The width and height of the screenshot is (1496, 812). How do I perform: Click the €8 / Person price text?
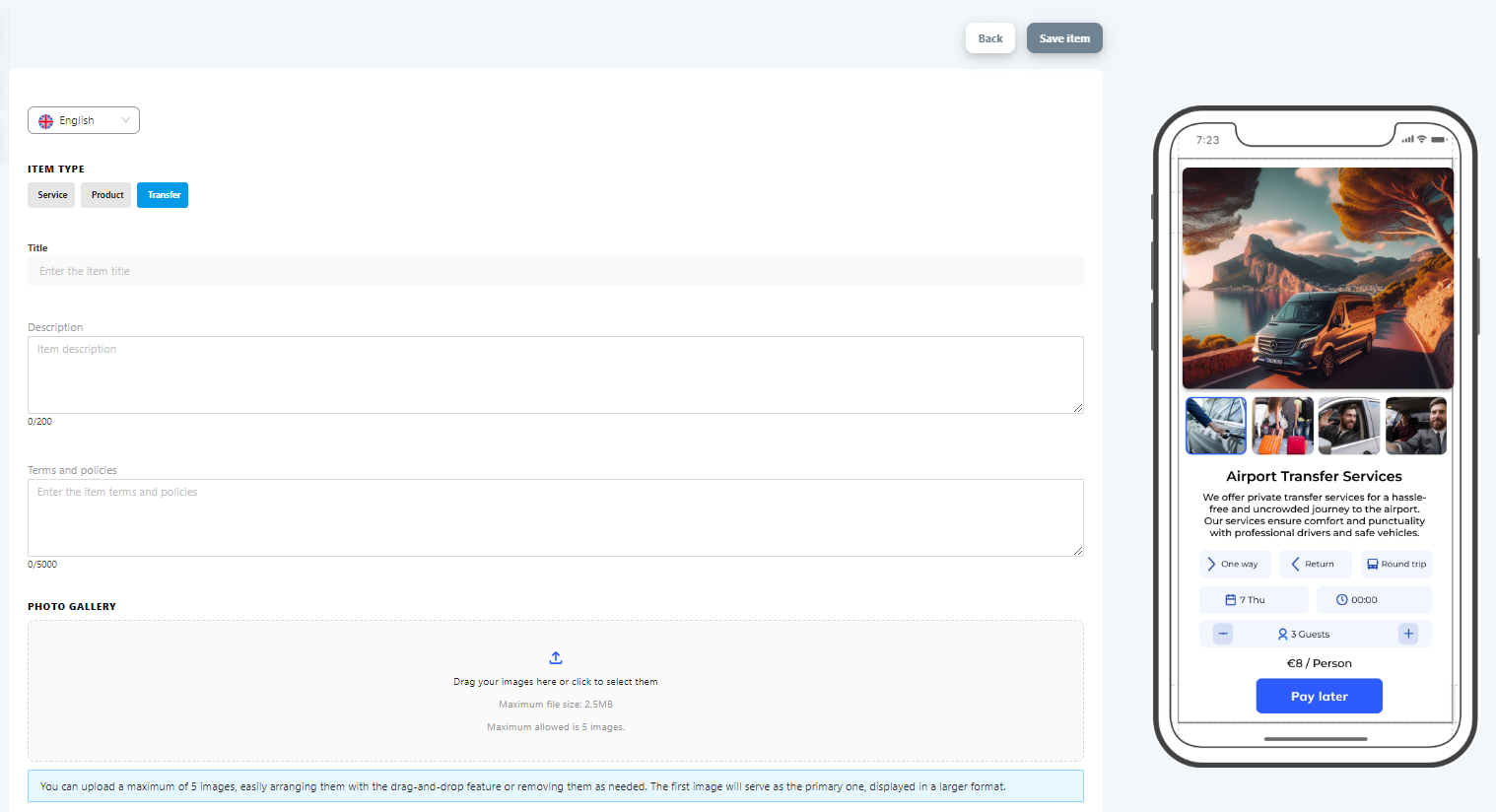click(1319, 663)
